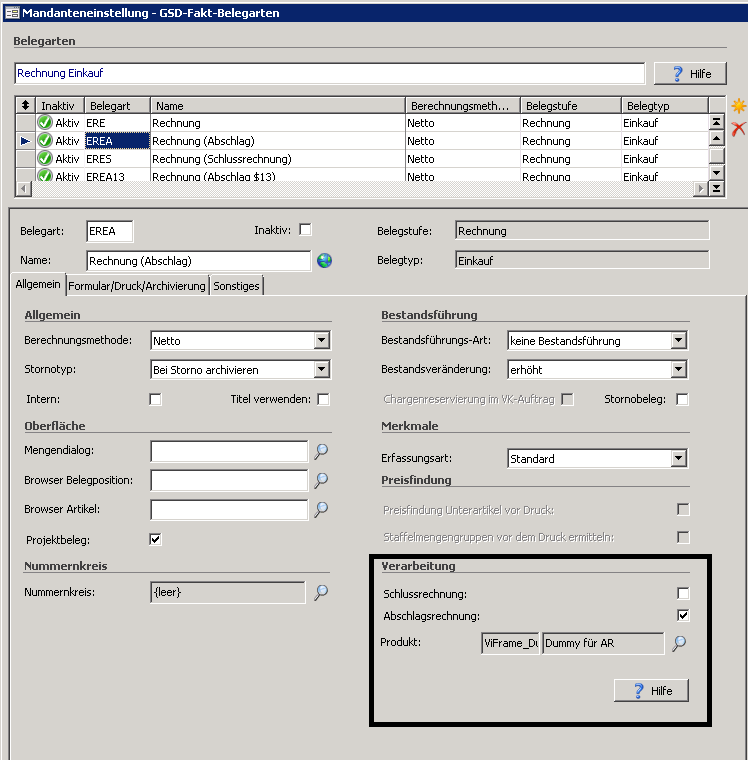Enable the Titel verwenden checkbox
Viewport: 748px width, 760px height.
pyautogui.click(x=323, y=399)
